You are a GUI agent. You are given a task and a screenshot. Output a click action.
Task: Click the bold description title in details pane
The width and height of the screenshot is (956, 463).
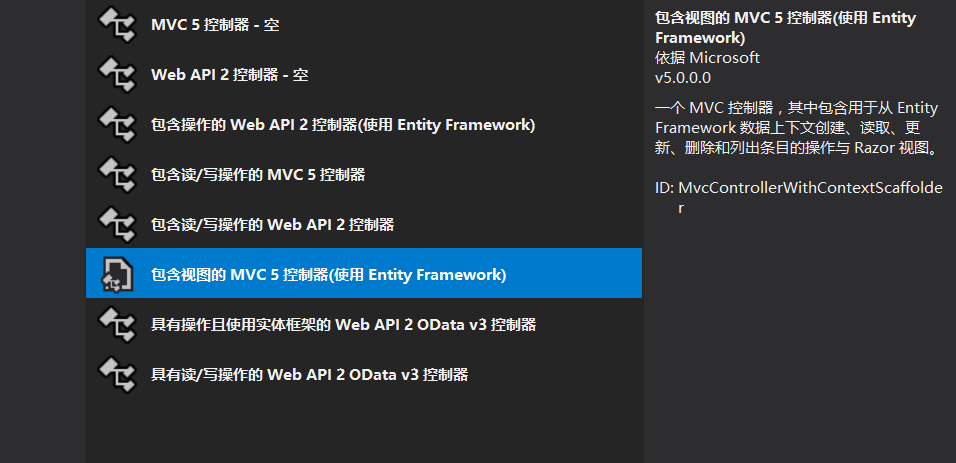coord(785,28)
